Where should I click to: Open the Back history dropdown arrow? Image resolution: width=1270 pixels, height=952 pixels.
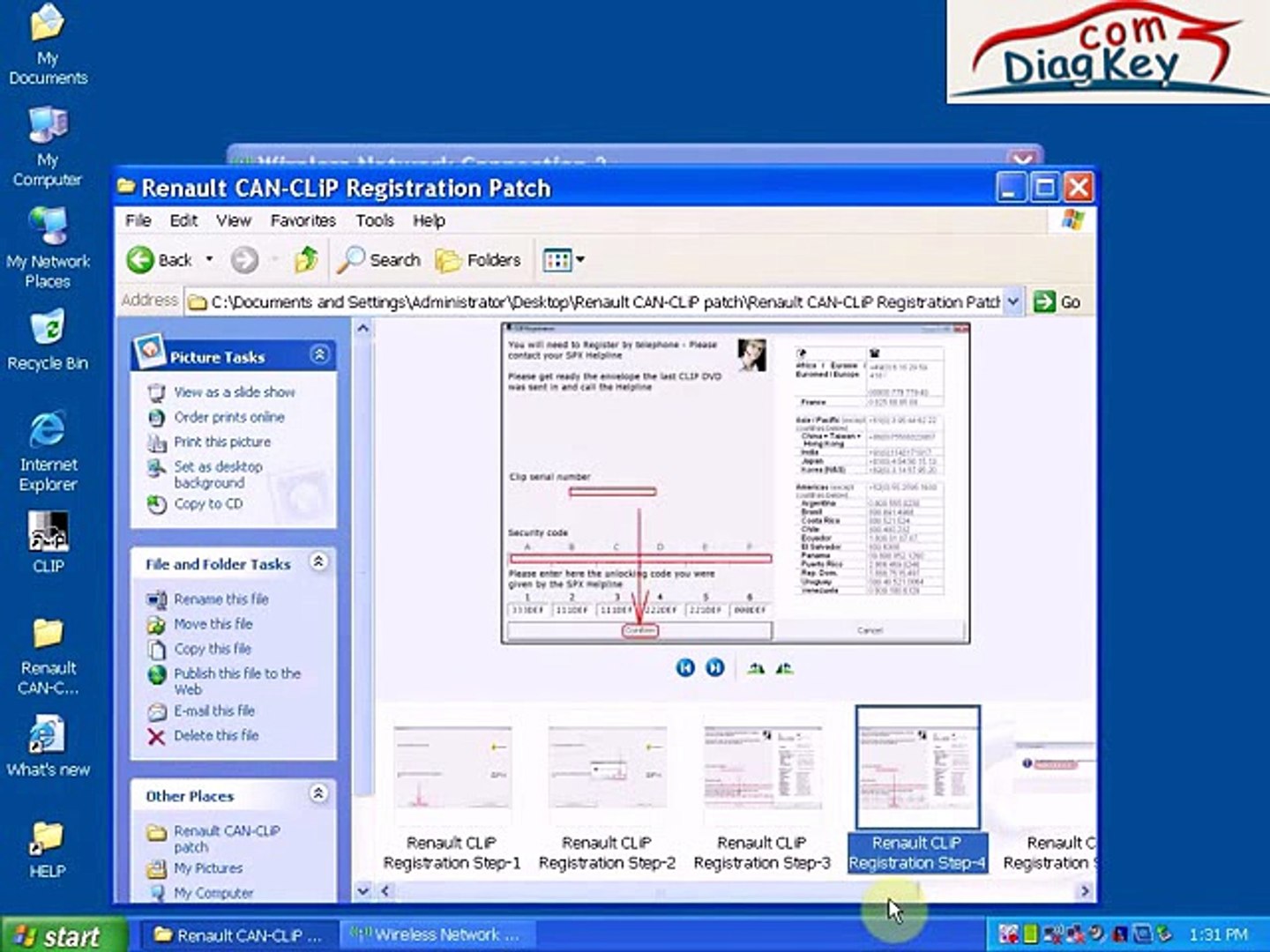[210, 260]
